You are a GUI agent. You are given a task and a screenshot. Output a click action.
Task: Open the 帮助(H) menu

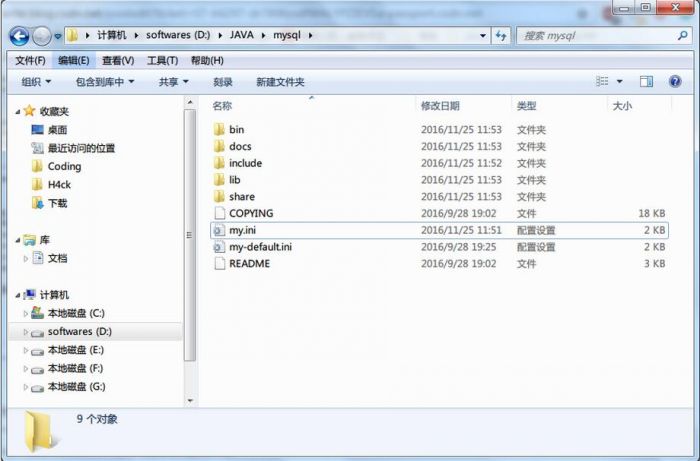point(207,60)
